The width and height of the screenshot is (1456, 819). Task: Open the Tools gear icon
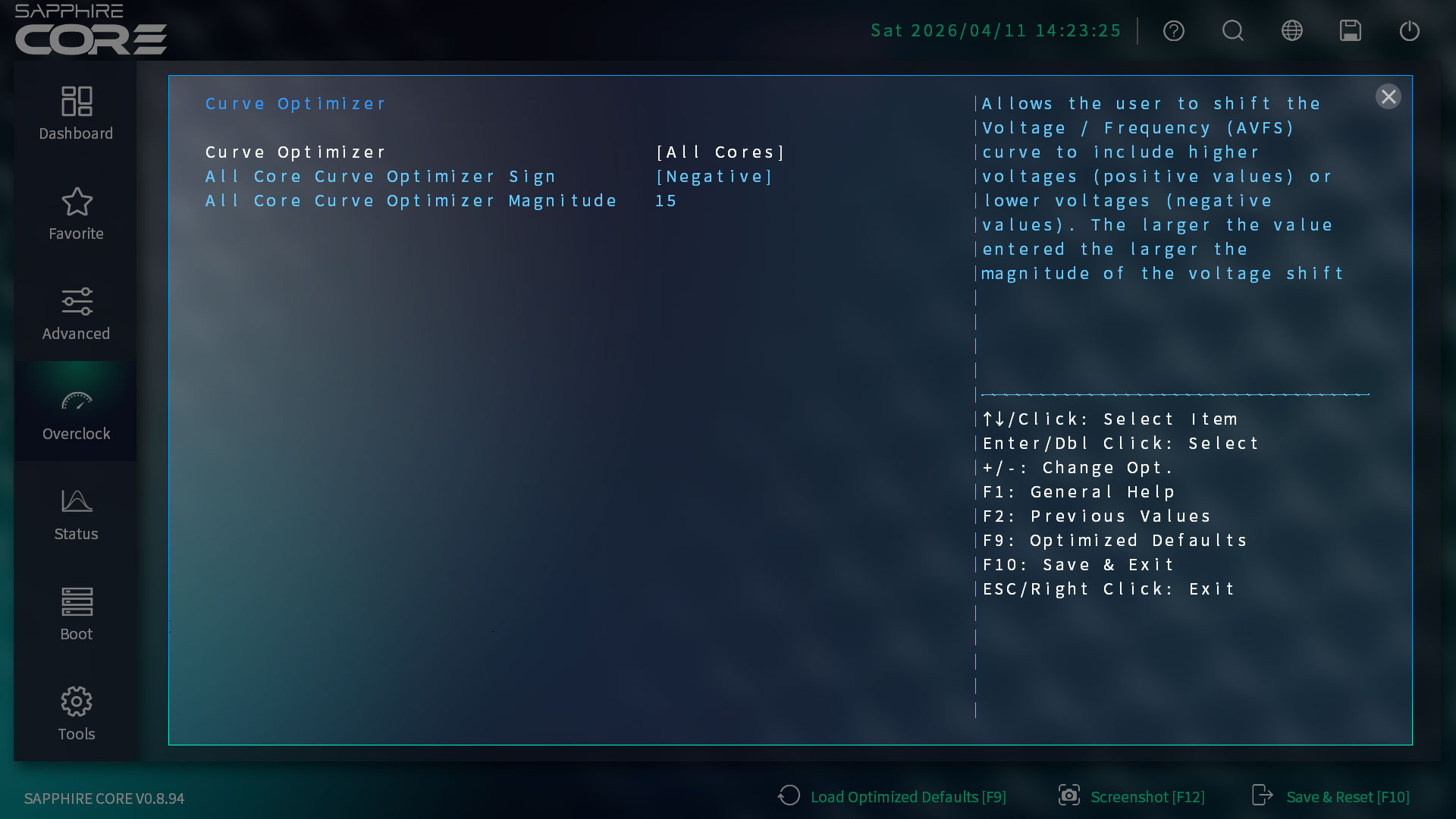coord(76,702)
